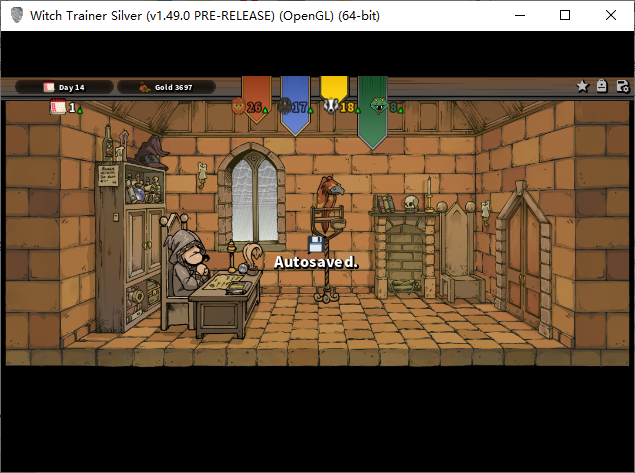
Task: Maximize the Witch Trainer Silver window
Action: coord(565,15)
